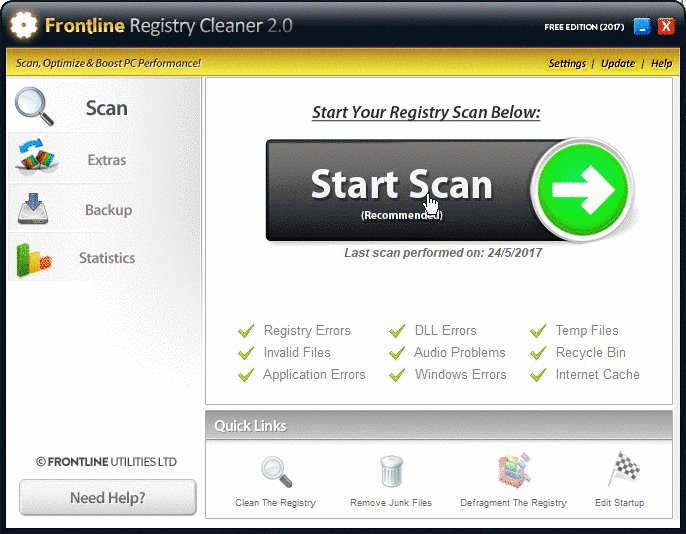
Task: Toggle the Internet Cache checkmark
Action: pyautogui.click(x=538, y=375)
